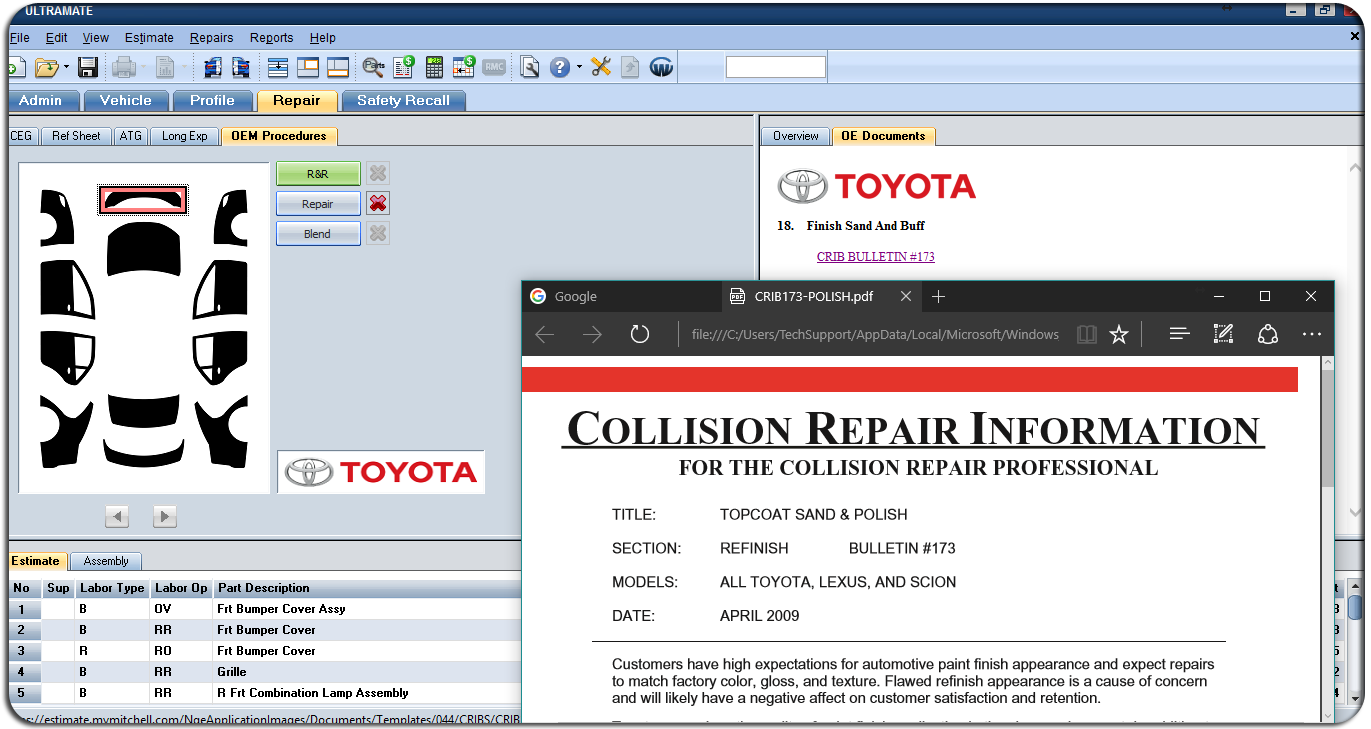The width and height of the screenshot is (1371, 729).
Task: Click the document with dollar sign icon
Action: click(x=404, y=68)
